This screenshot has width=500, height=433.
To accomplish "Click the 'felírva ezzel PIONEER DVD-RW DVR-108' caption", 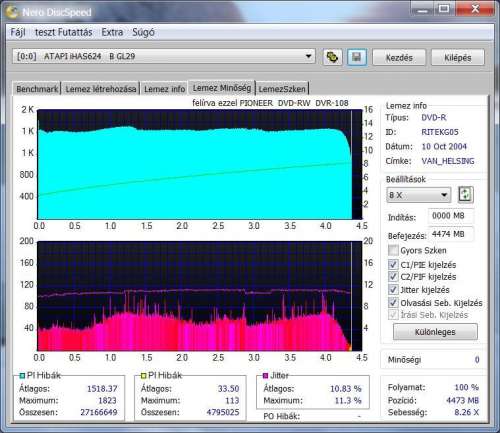I will [270, 103].
